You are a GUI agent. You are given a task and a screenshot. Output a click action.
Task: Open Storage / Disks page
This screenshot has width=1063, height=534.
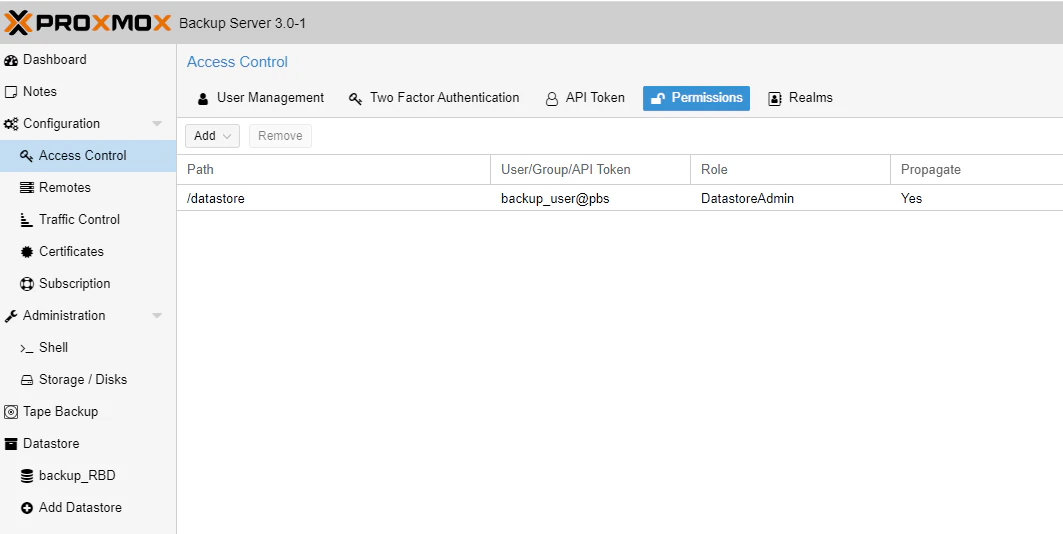(x=88, y=379)
